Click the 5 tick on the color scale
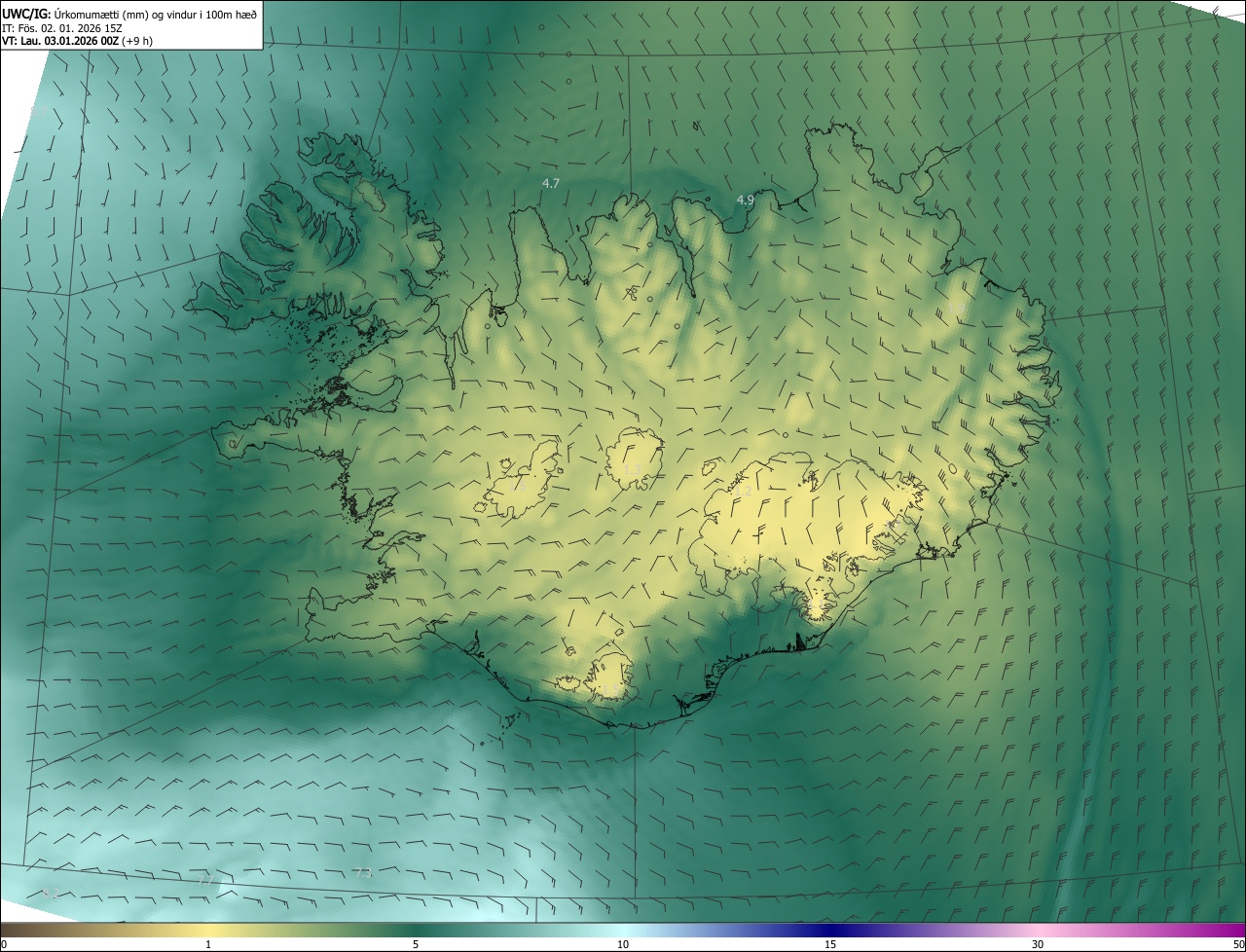The width and height of the screenshot is (1246, 952). click(x=416, y=944)
